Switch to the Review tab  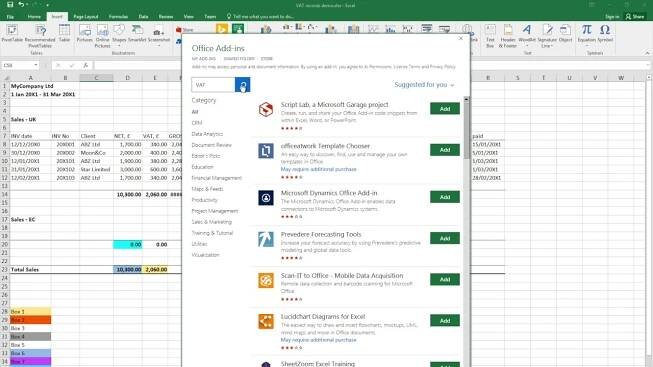(166, 17)
